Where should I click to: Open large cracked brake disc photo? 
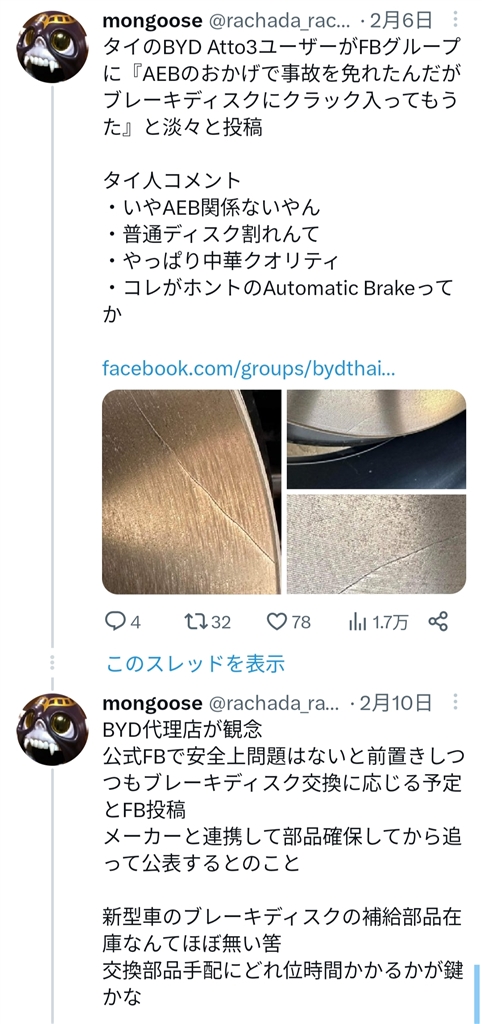(x=191, y=492)
